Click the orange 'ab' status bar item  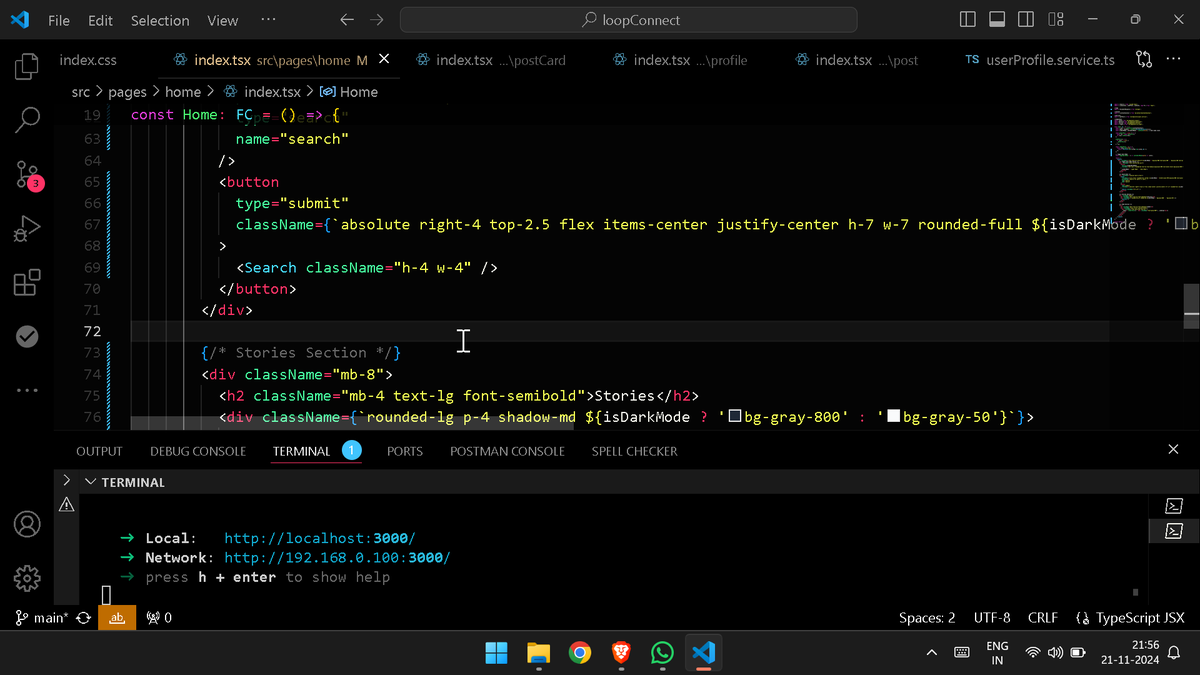[x=116, y=618]
